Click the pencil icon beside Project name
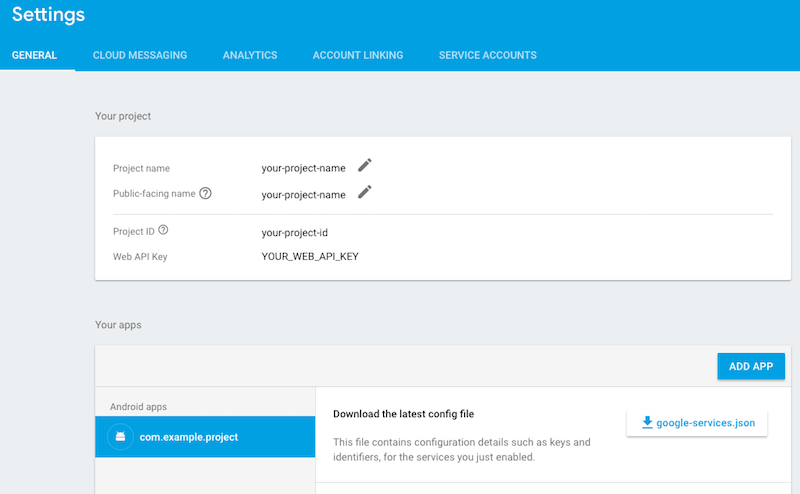The image size is (800, 494). point(365,165)
